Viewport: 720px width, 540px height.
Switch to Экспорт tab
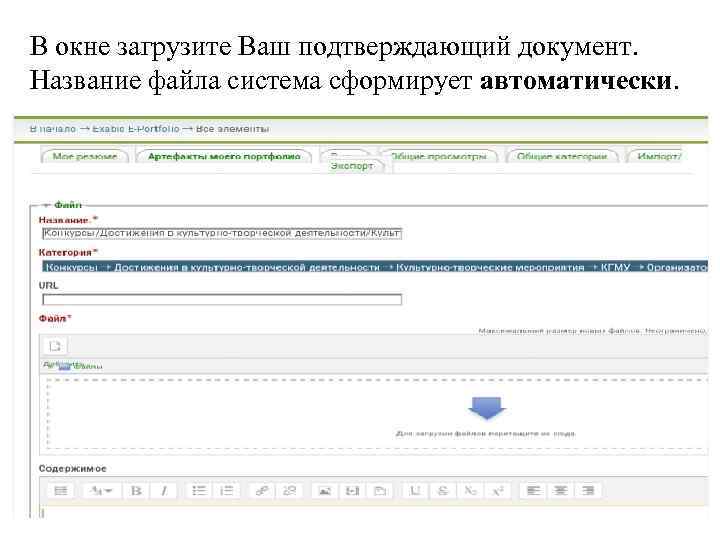point(352,166)
